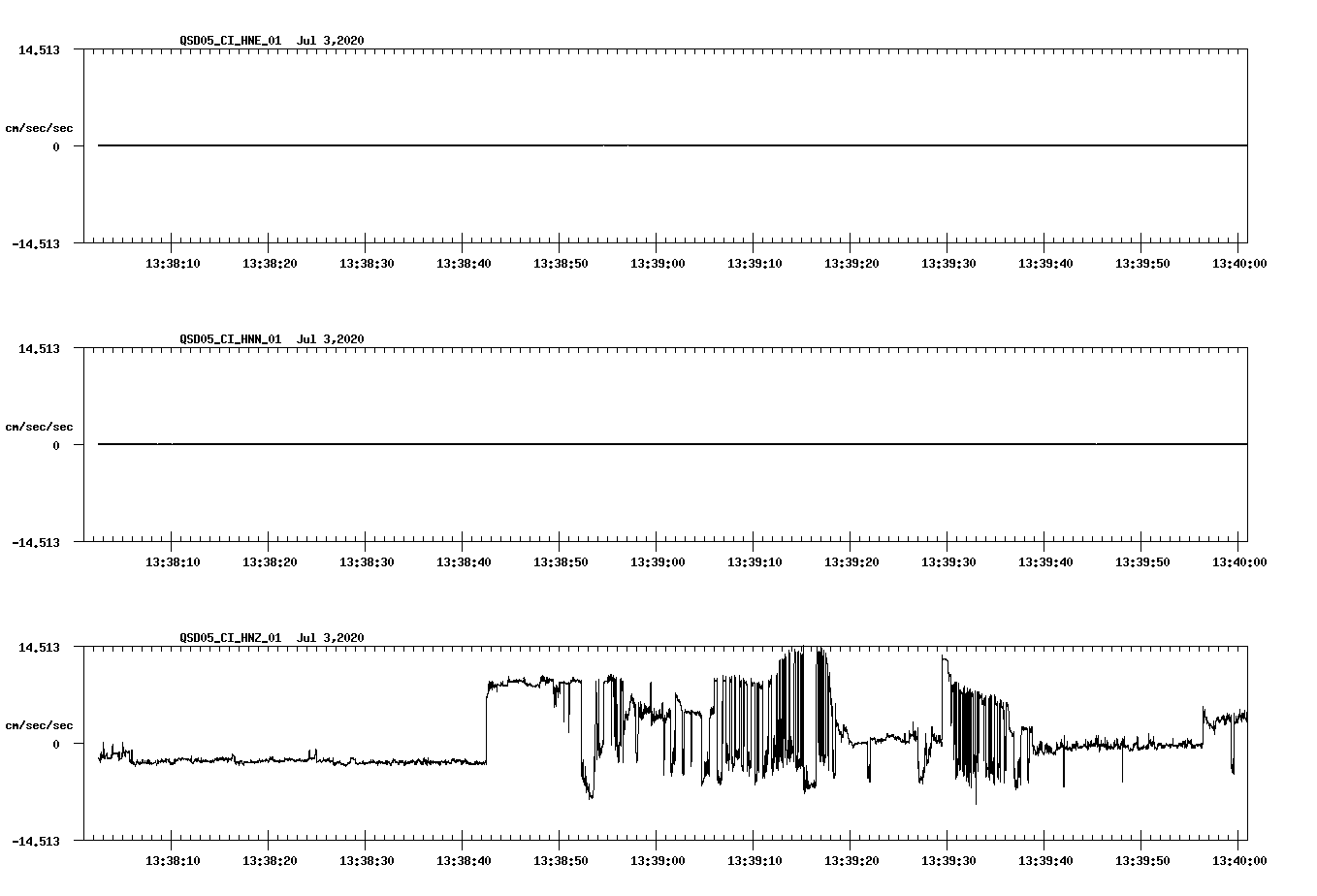Click 13:38:10 time label under HNE plot

click(x=173, y=263)
